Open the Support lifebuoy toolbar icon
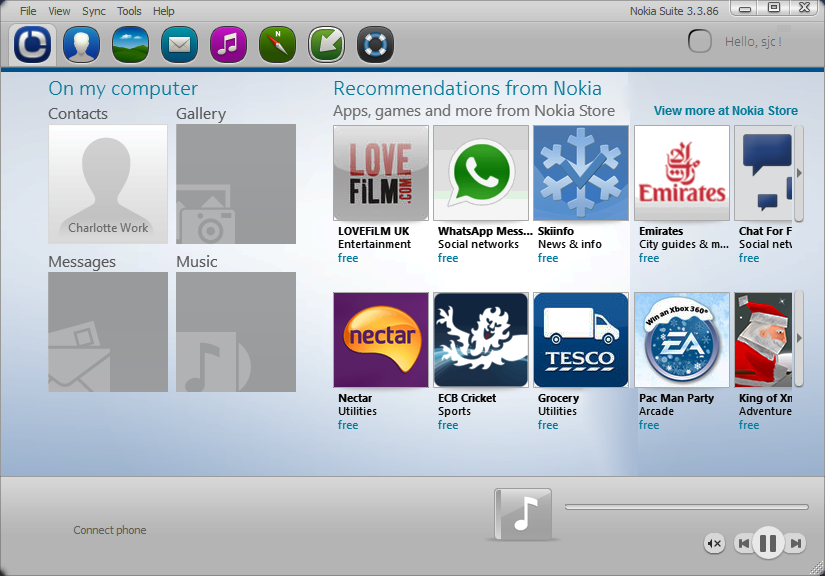Viewport: 825px width, 576px height. point(375,45)
